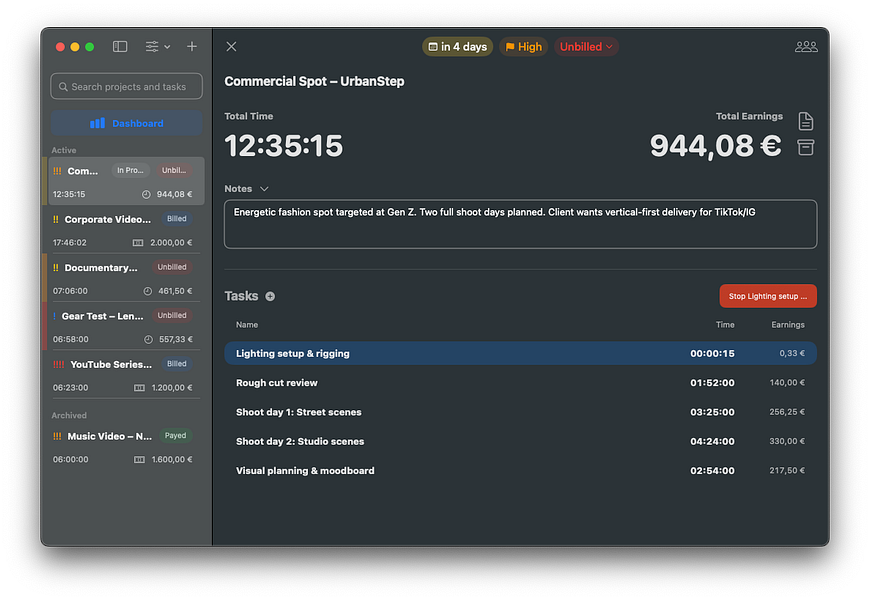Open the Dashboard view
This screenshot has height=600, width=870.
pos(127,123)
